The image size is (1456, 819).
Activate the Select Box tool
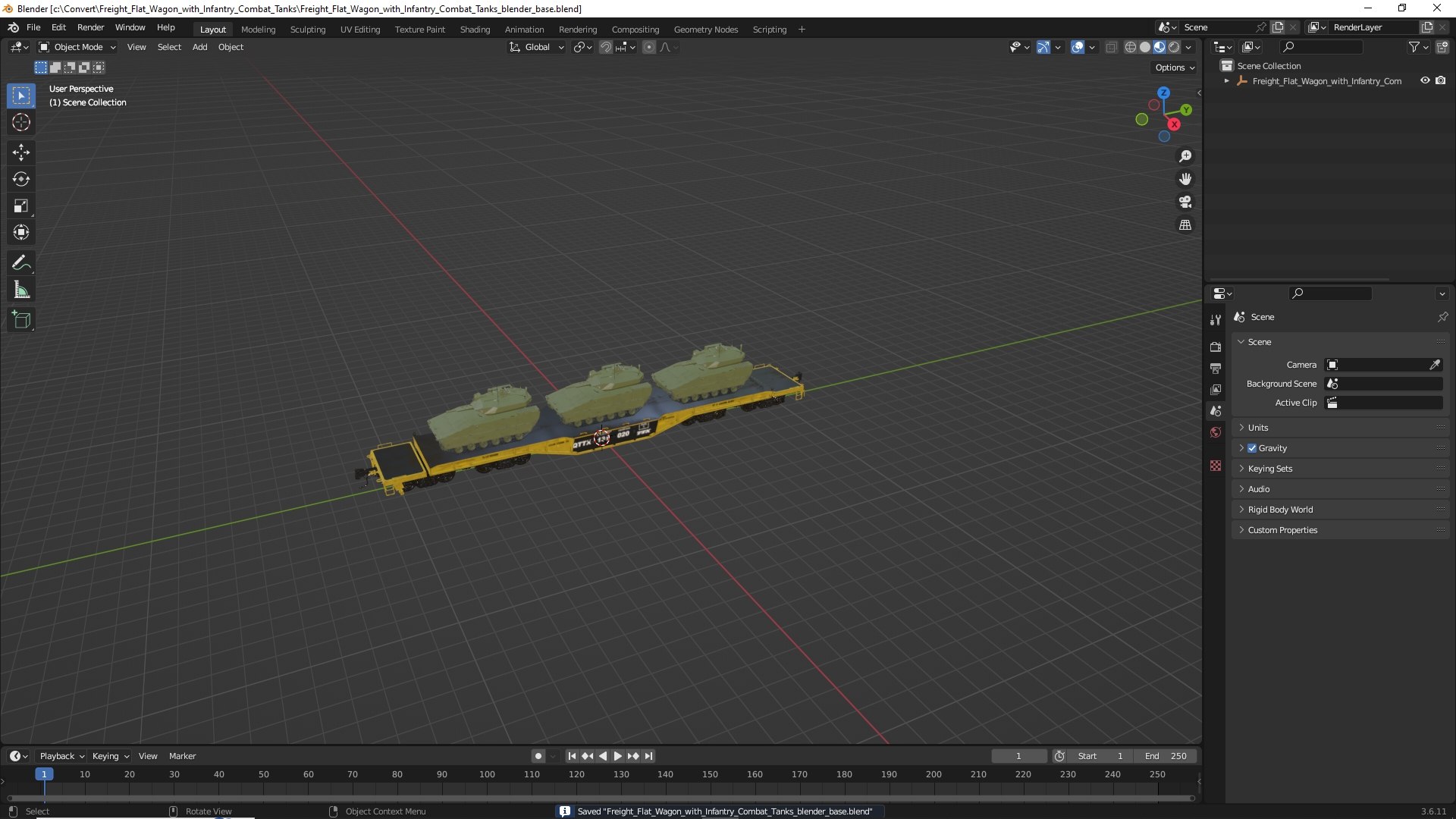[21, 96]
